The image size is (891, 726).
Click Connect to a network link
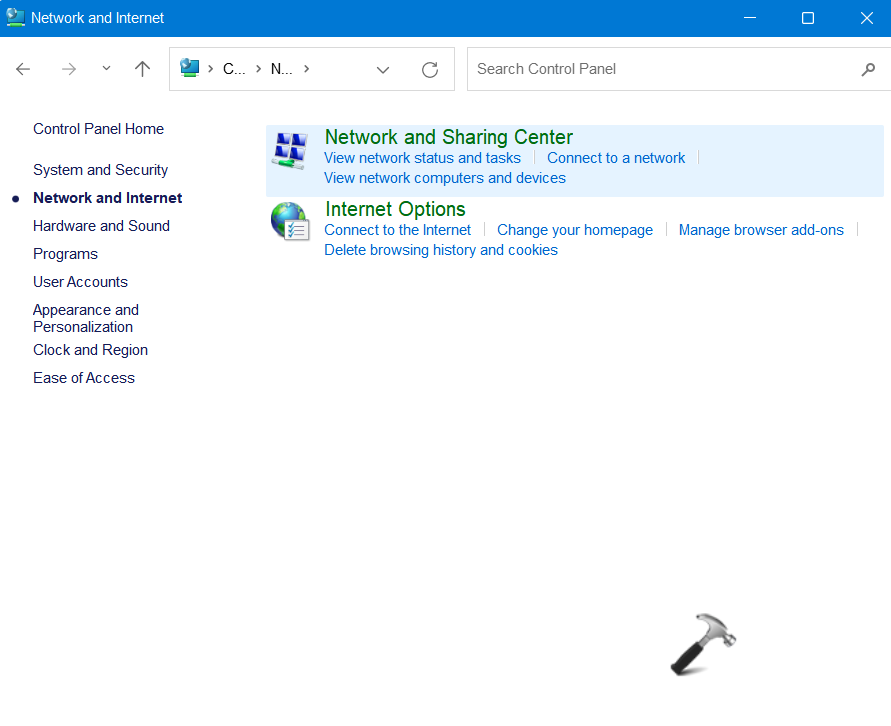[x=616, y=158]
